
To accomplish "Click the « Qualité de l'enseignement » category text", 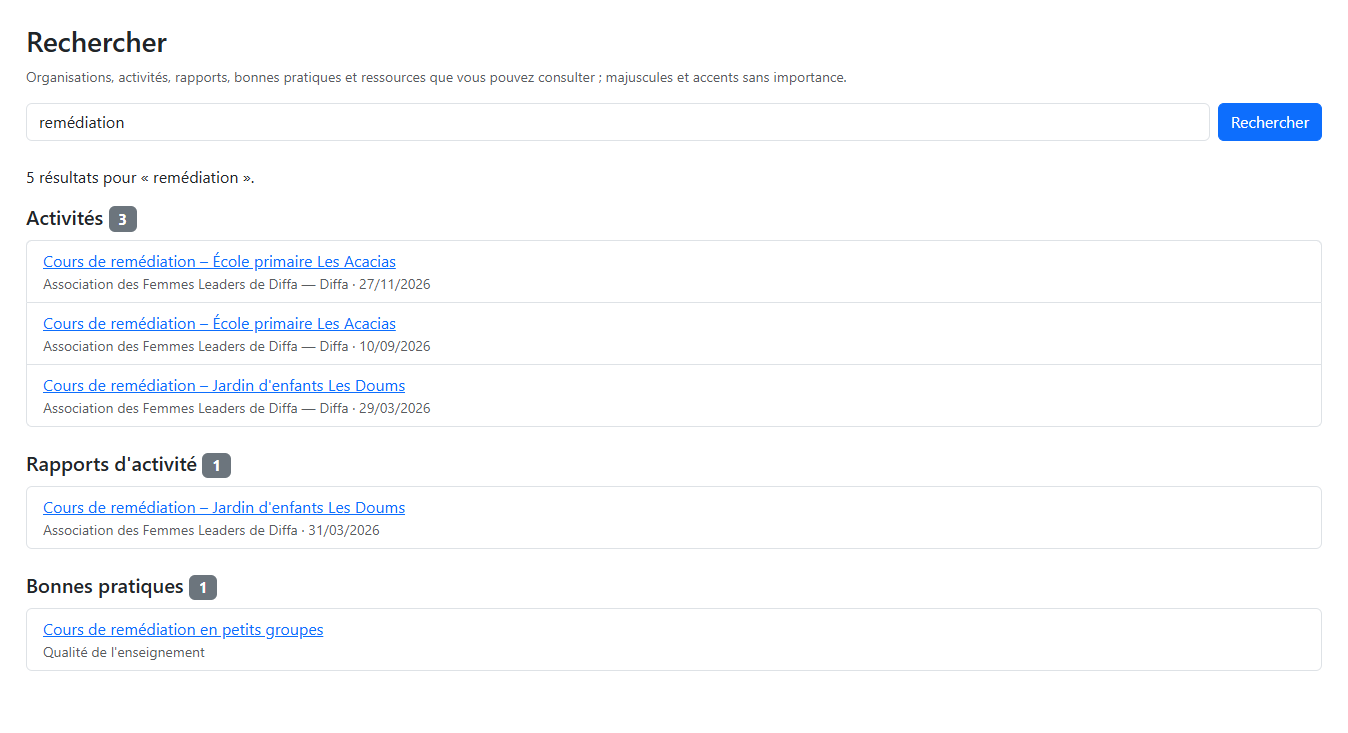I will point(124,653).
